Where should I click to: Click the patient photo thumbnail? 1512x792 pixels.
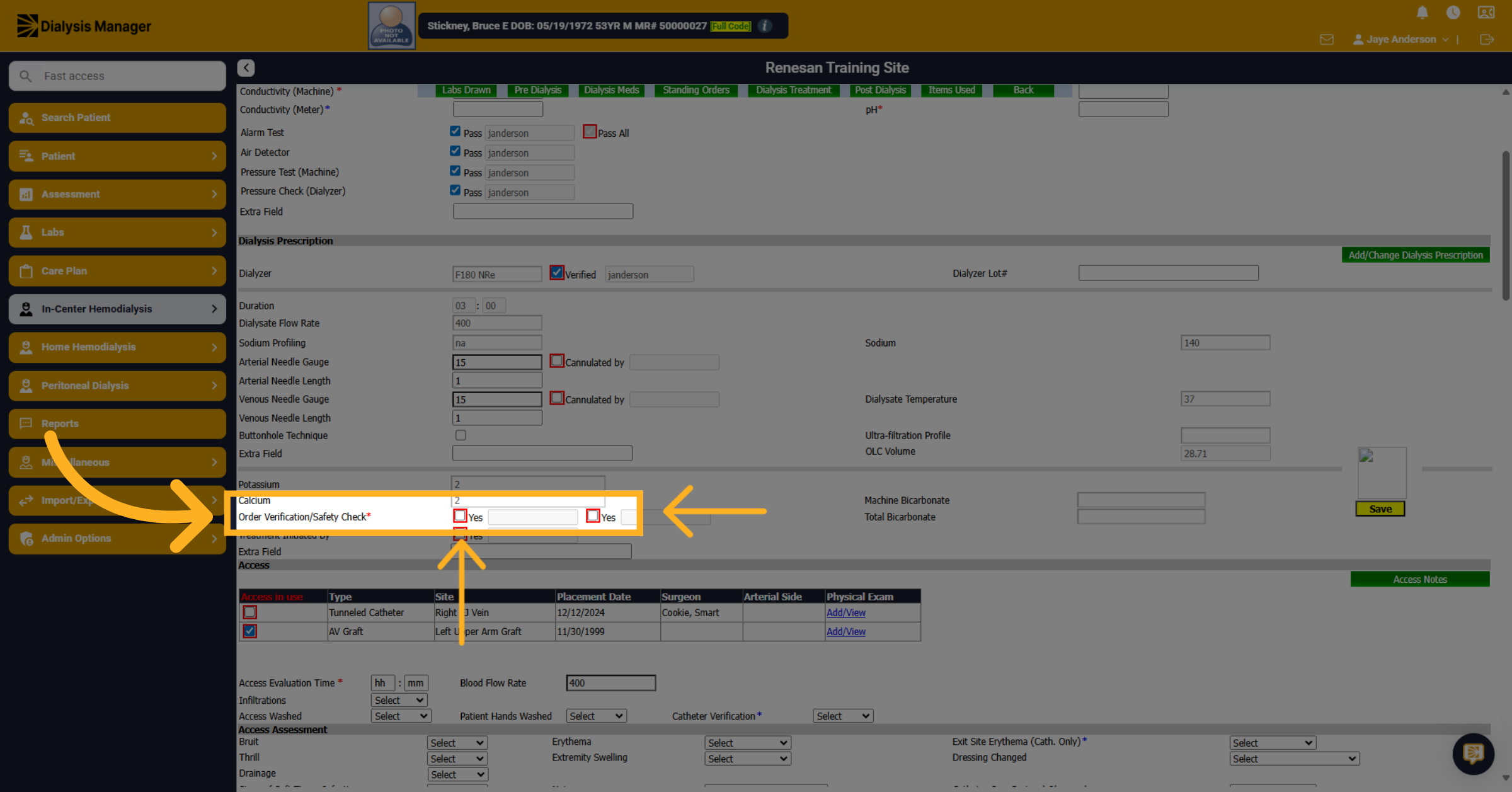pos(391,26)
